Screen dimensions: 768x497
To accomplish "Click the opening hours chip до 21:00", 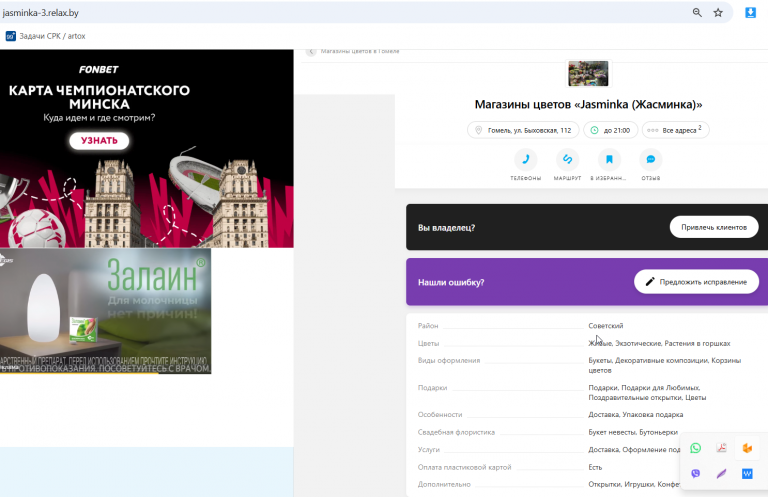I will pos(610,130).
